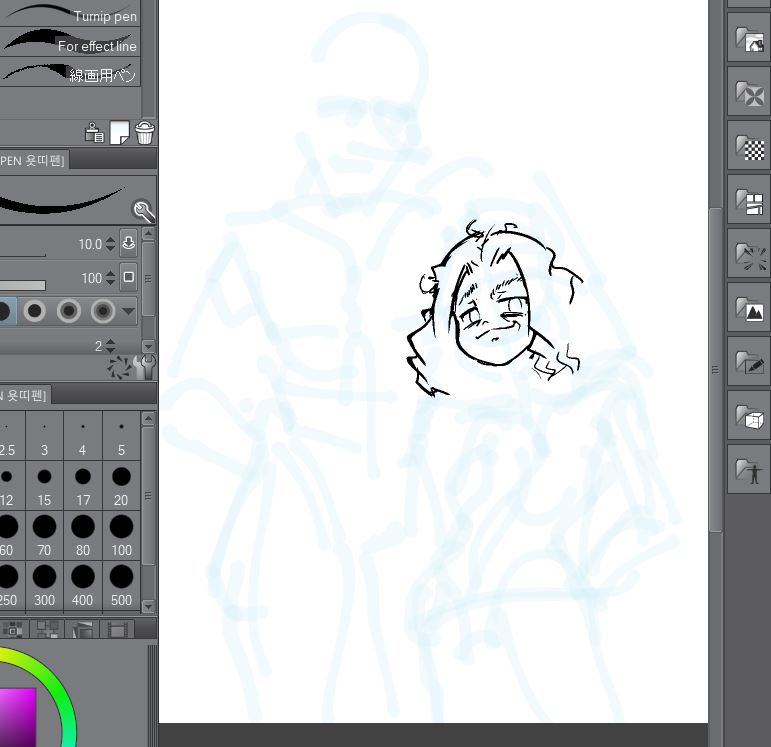Click the copy sub tool icon

tap(94, 132)
